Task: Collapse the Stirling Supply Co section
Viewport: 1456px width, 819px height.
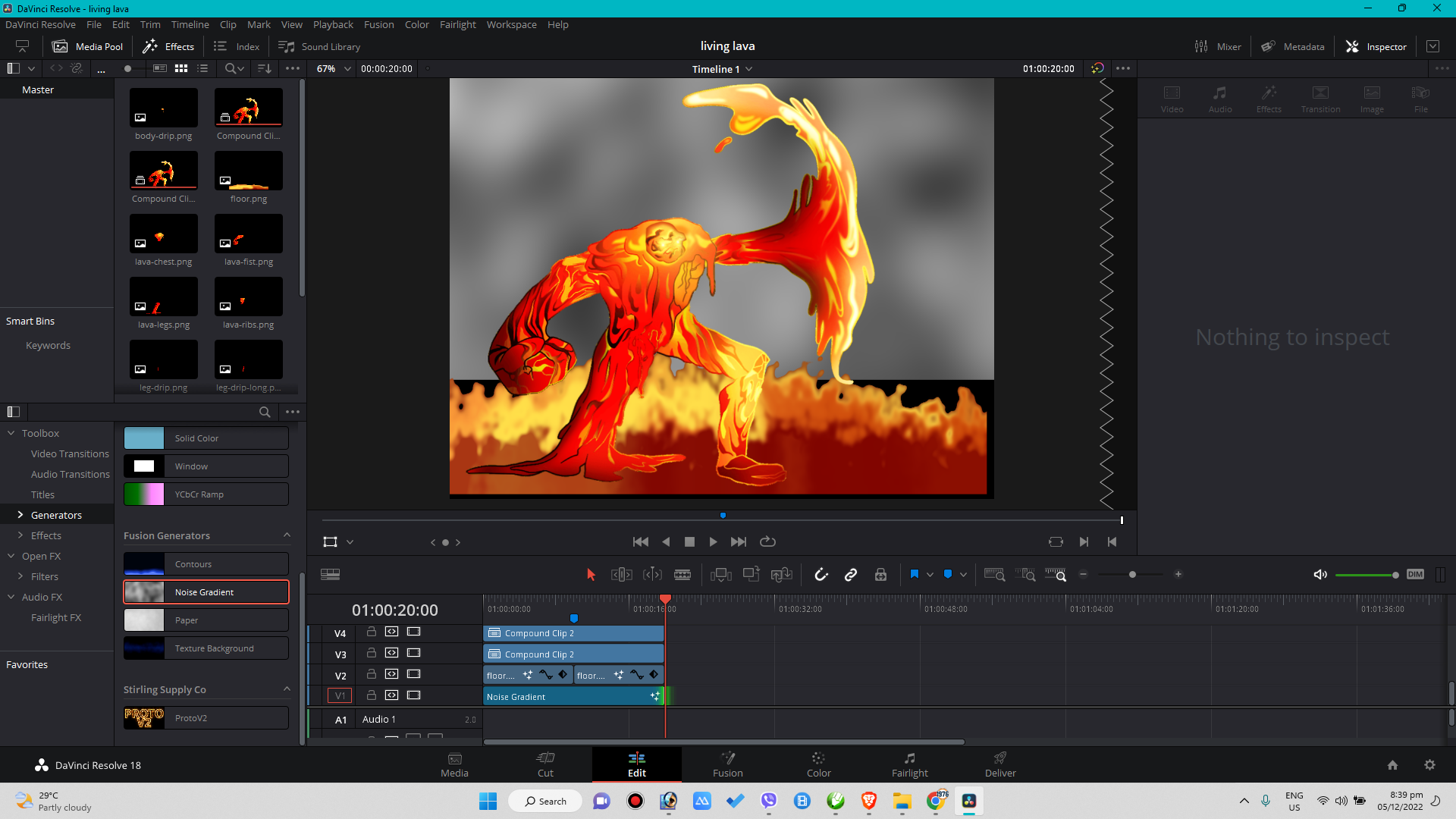Action: 287,689
